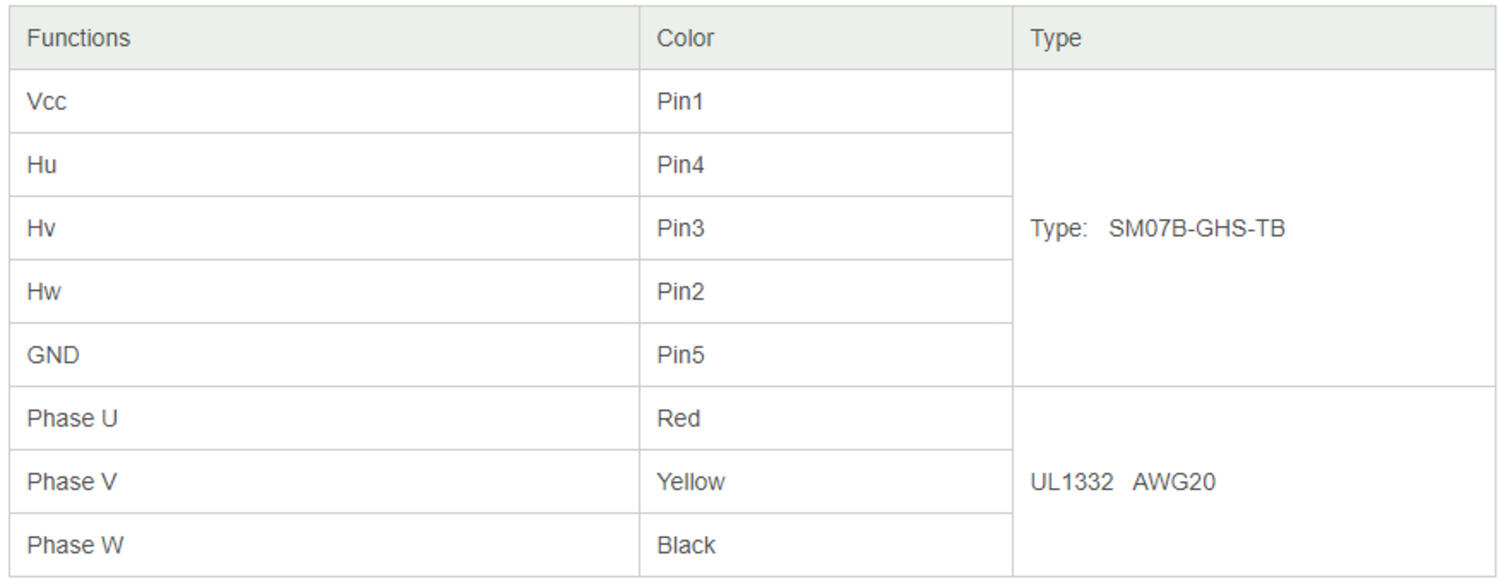Click the UL1332 AWG20 wire type text

[1122, 482]
